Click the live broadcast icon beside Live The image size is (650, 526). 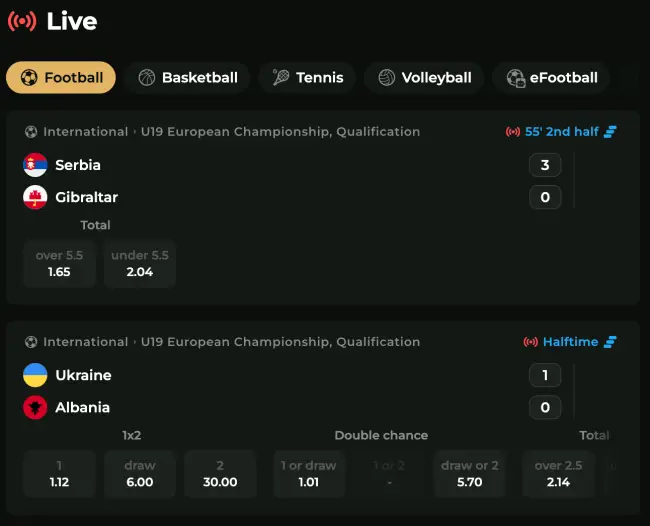click(22, 21)
